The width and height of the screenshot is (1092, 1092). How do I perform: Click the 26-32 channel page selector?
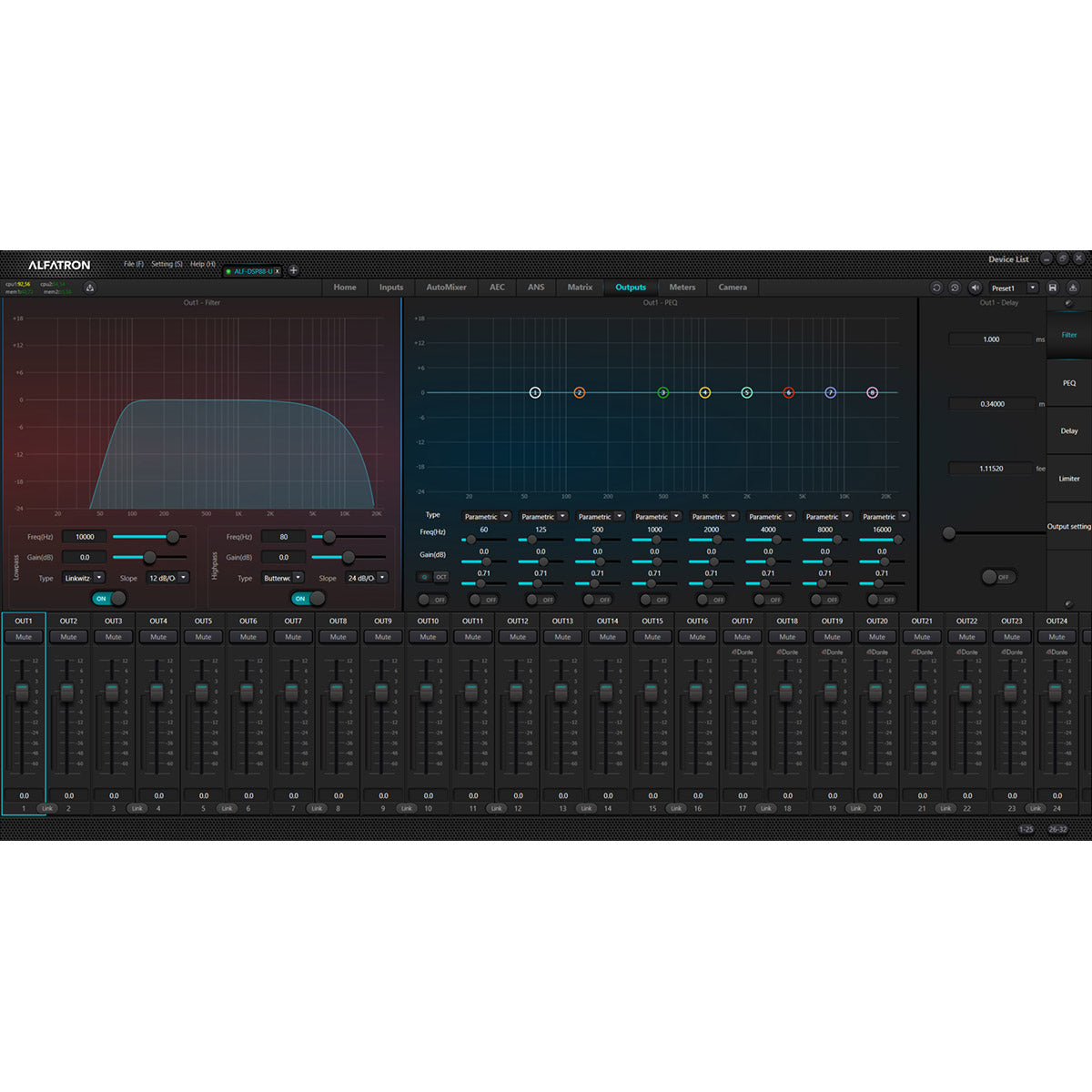[1058, 829]
